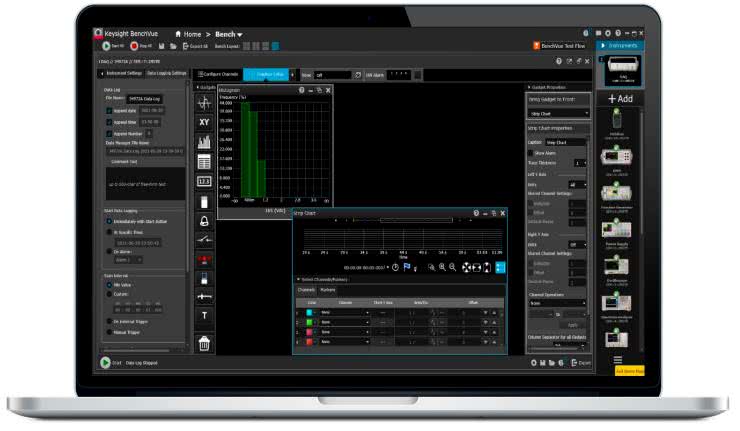Click the histogram gadget icon in sidebar

point(204,142)
